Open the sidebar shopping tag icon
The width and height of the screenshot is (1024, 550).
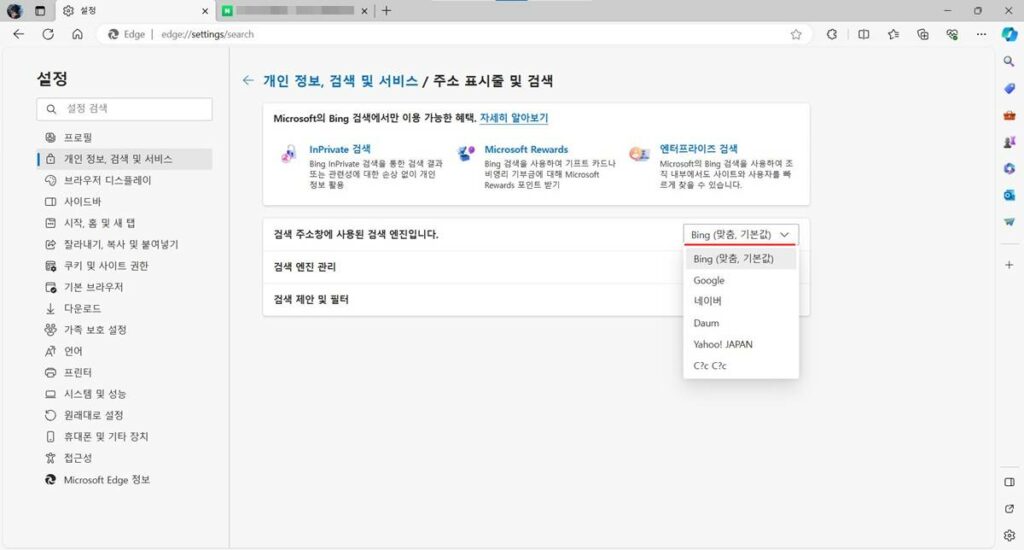(x=1009, y=88)
